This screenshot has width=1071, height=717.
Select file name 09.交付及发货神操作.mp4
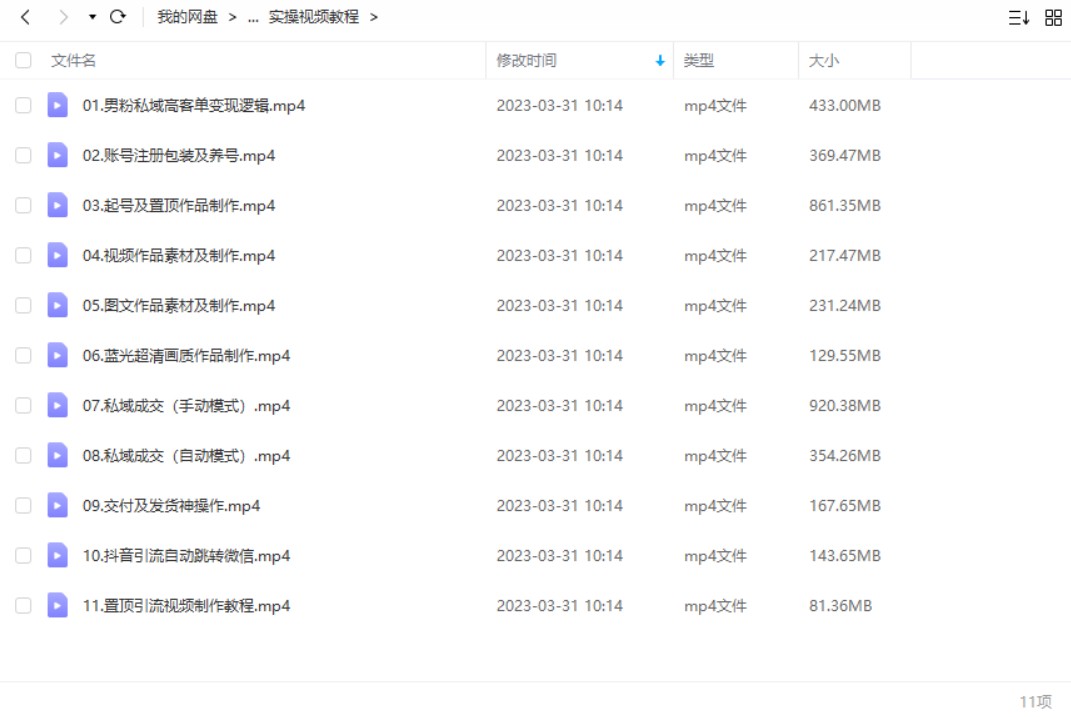[x=171, y=505]
